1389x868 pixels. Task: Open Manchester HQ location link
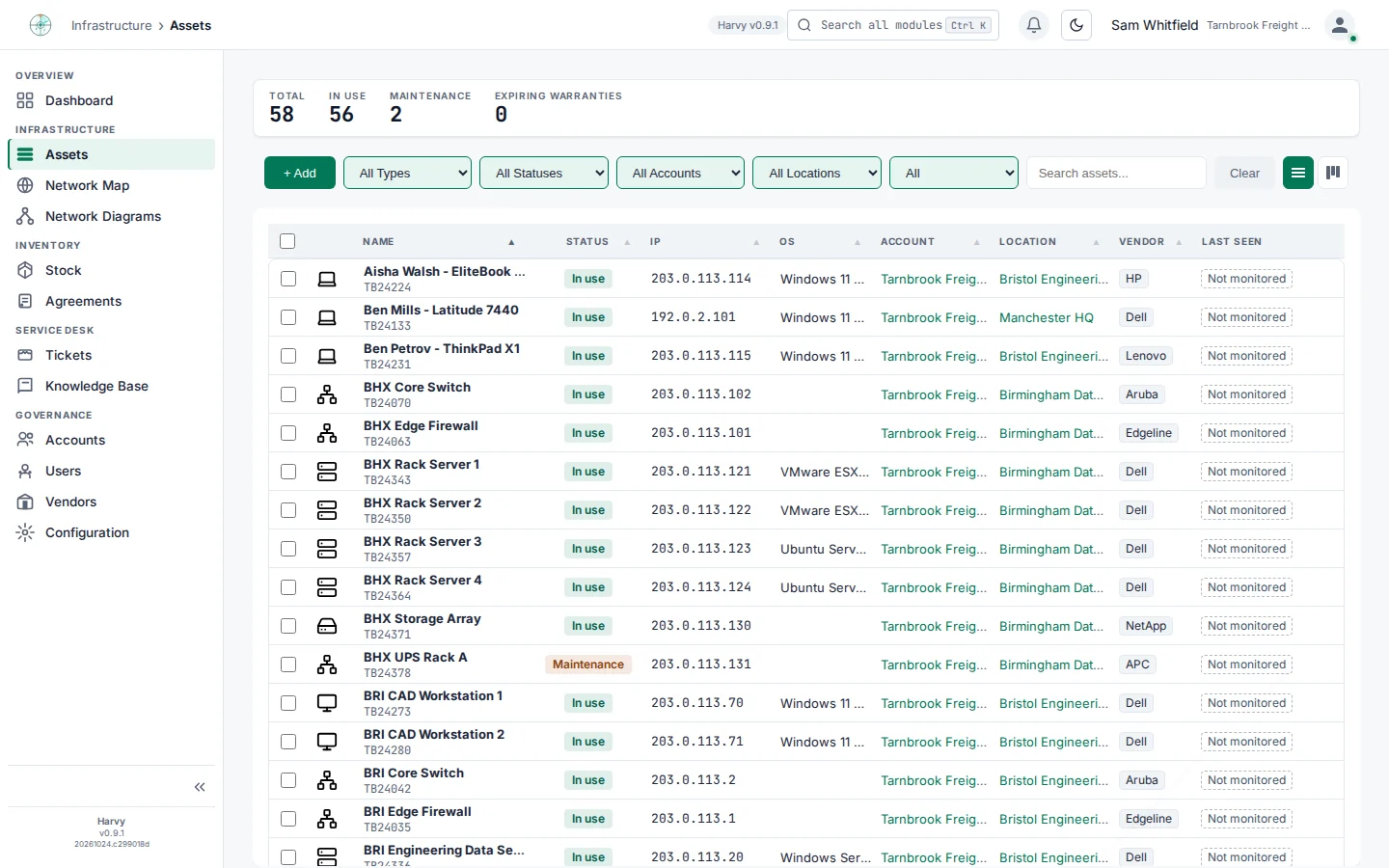[1047, 317]
